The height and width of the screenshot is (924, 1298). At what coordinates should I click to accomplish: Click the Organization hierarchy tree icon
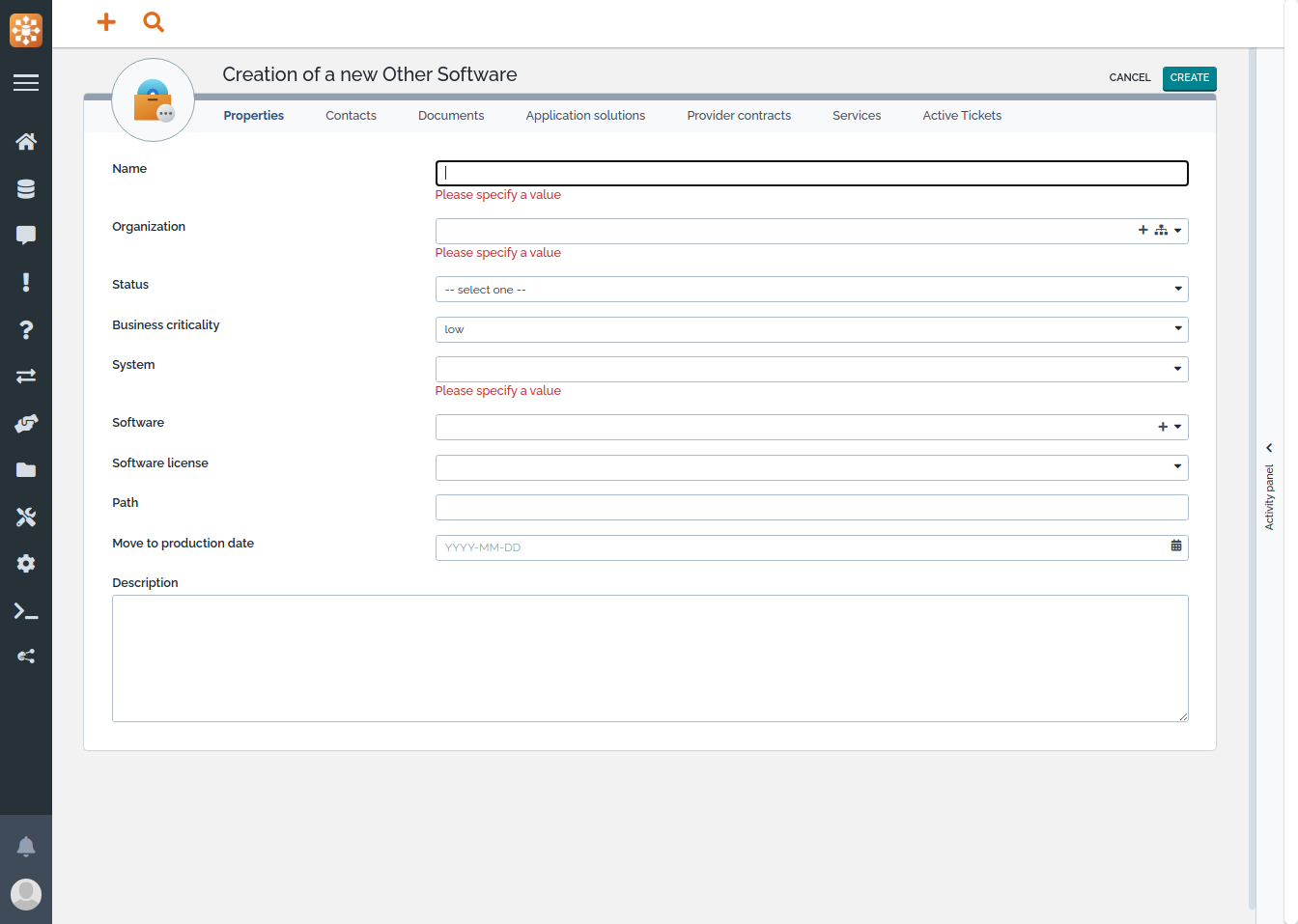coord(1160,231)
